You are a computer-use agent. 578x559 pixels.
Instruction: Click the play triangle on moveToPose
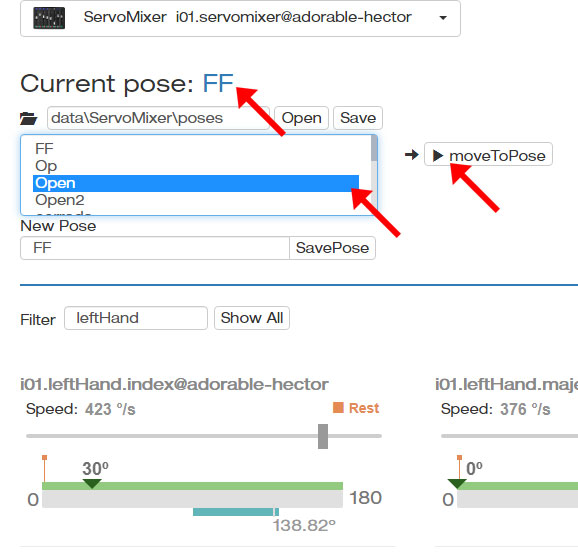(x=438, y=155)
